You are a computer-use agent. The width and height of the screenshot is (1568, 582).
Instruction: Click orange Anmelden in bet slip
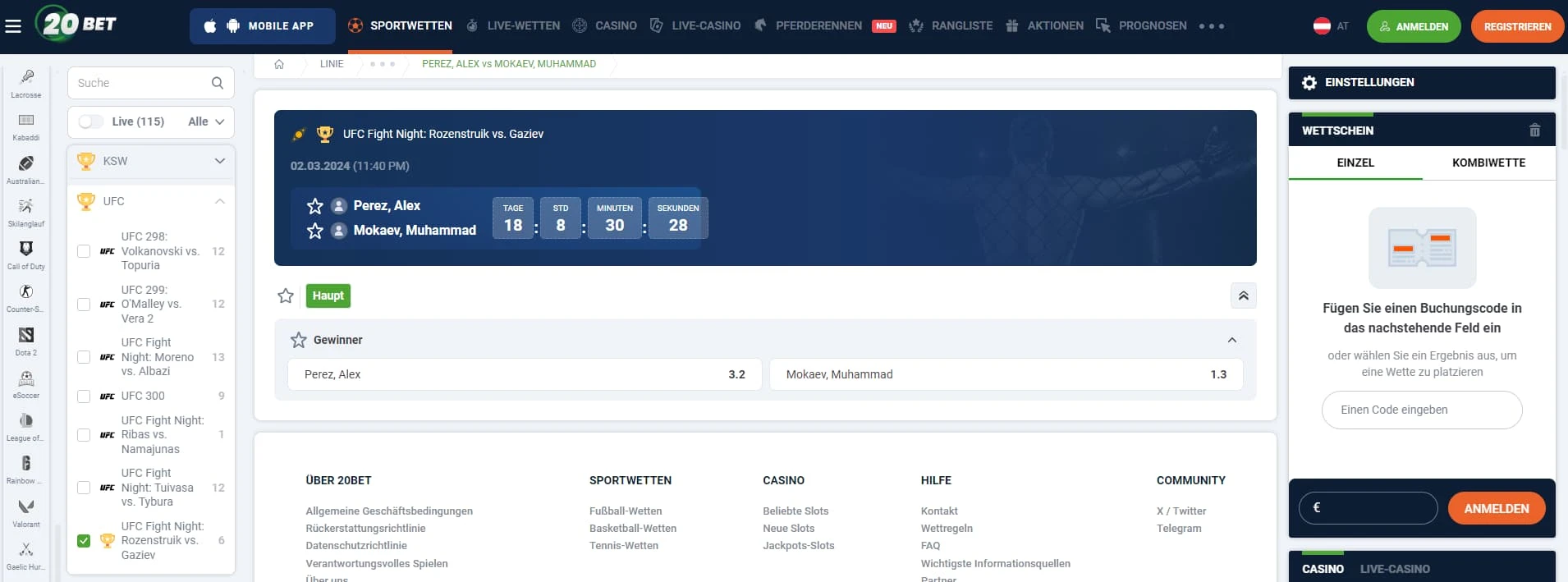(1497, 508)
